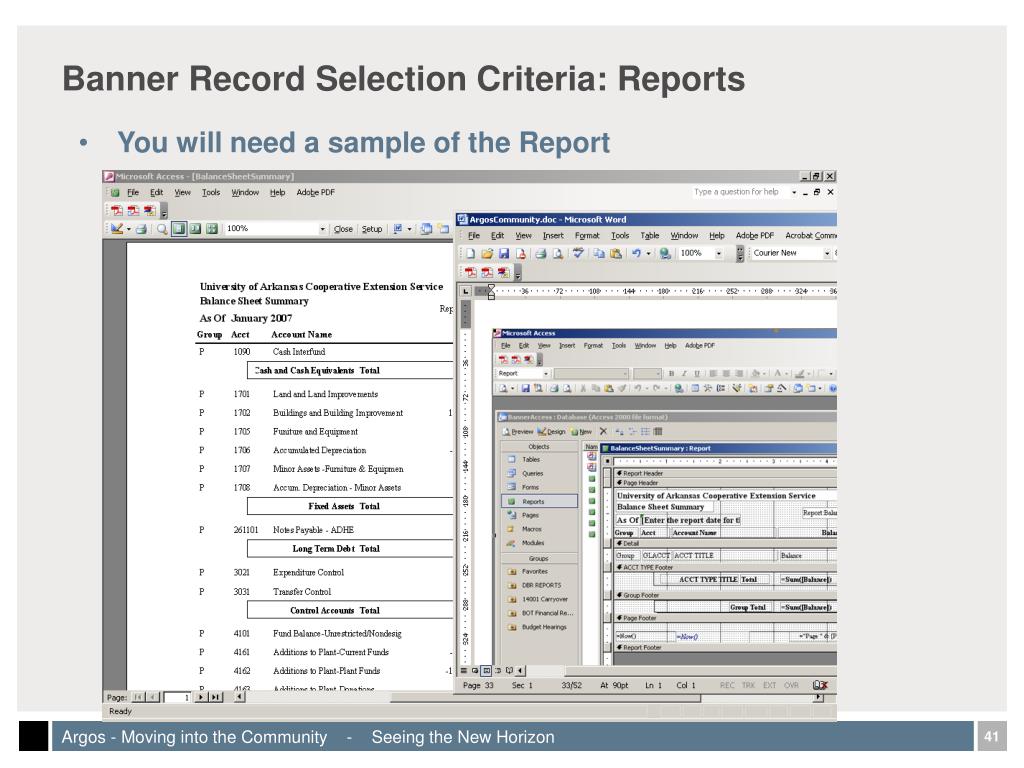Click the Open folder icon in Word toolbar
Image resolution: width=1024 pixels, height=768 pixels.
coord(487,253)
